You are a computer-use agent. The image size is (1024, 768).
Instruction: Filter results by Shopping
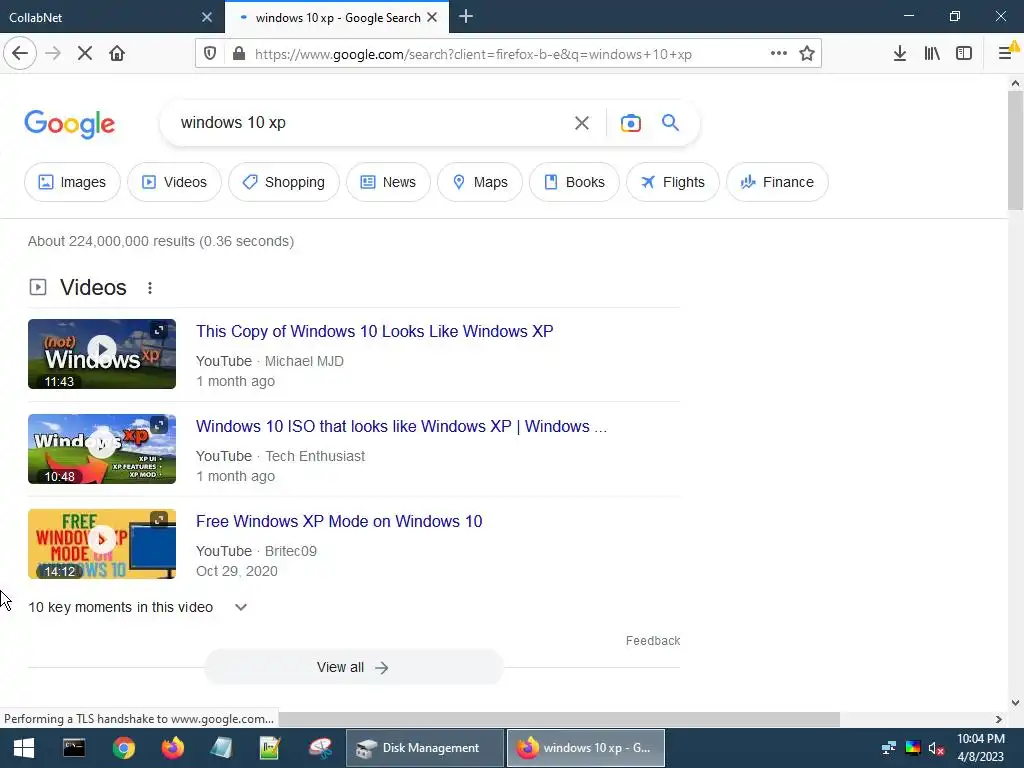click(284, 182)
